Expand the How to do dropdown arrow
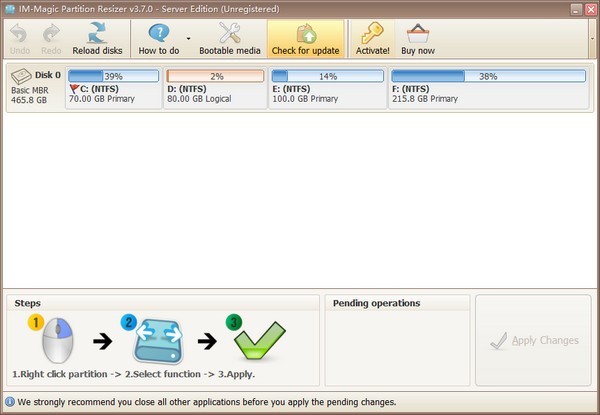Screen dimensions: 600x415 click(188, 40)
